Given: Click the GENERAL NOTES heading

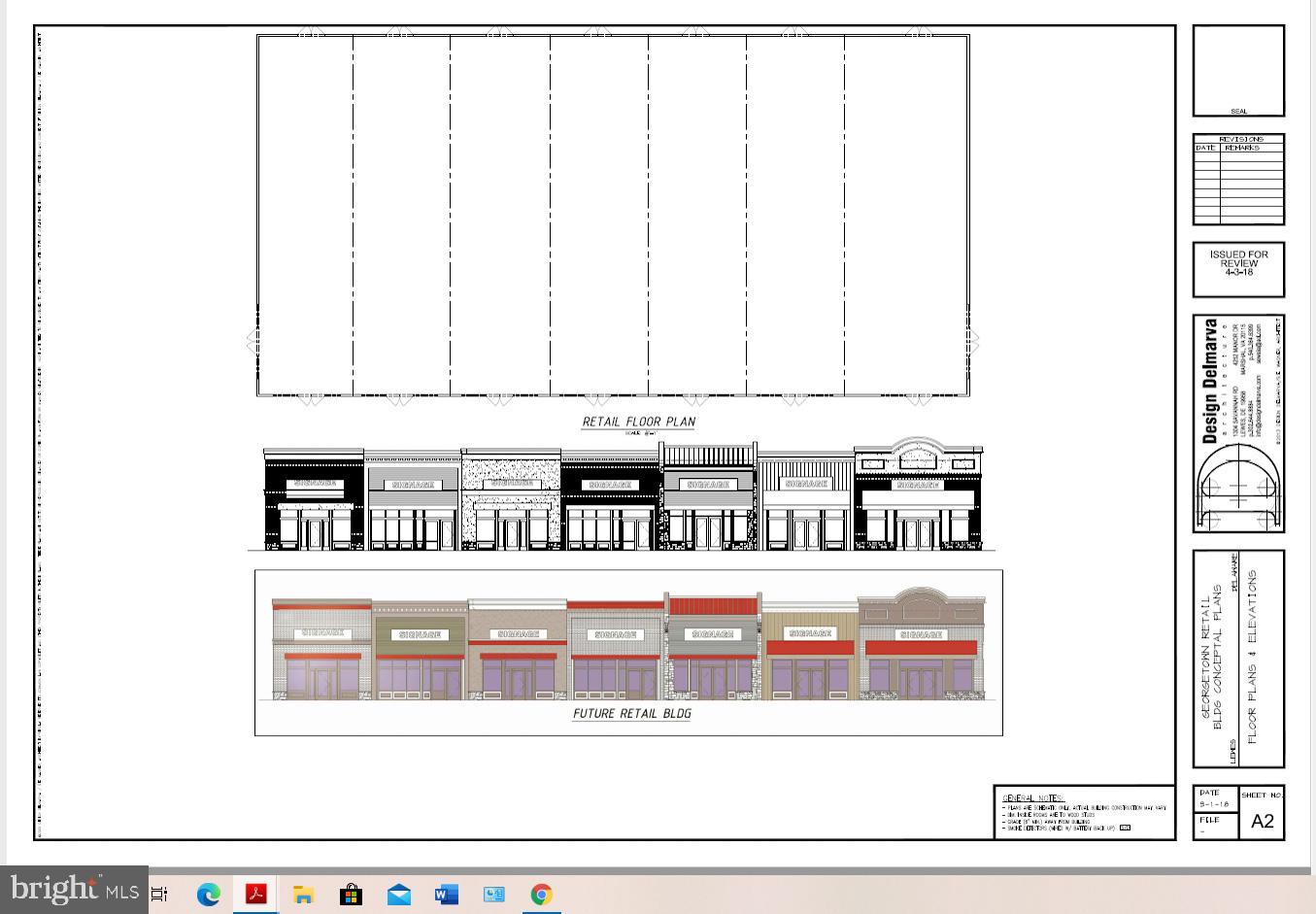Looking at the screenshot, I should tap(1032, 798).
